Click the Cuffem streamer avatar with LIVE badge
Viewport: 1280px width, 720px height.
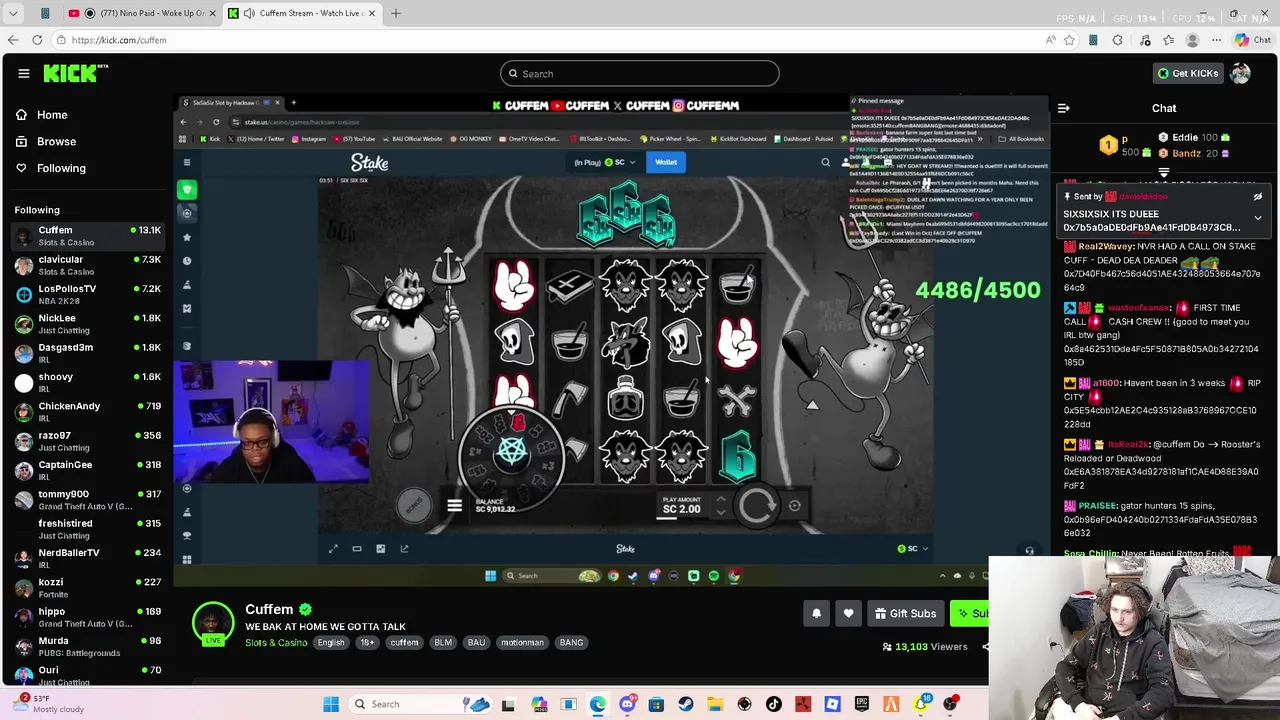[212, 623]
